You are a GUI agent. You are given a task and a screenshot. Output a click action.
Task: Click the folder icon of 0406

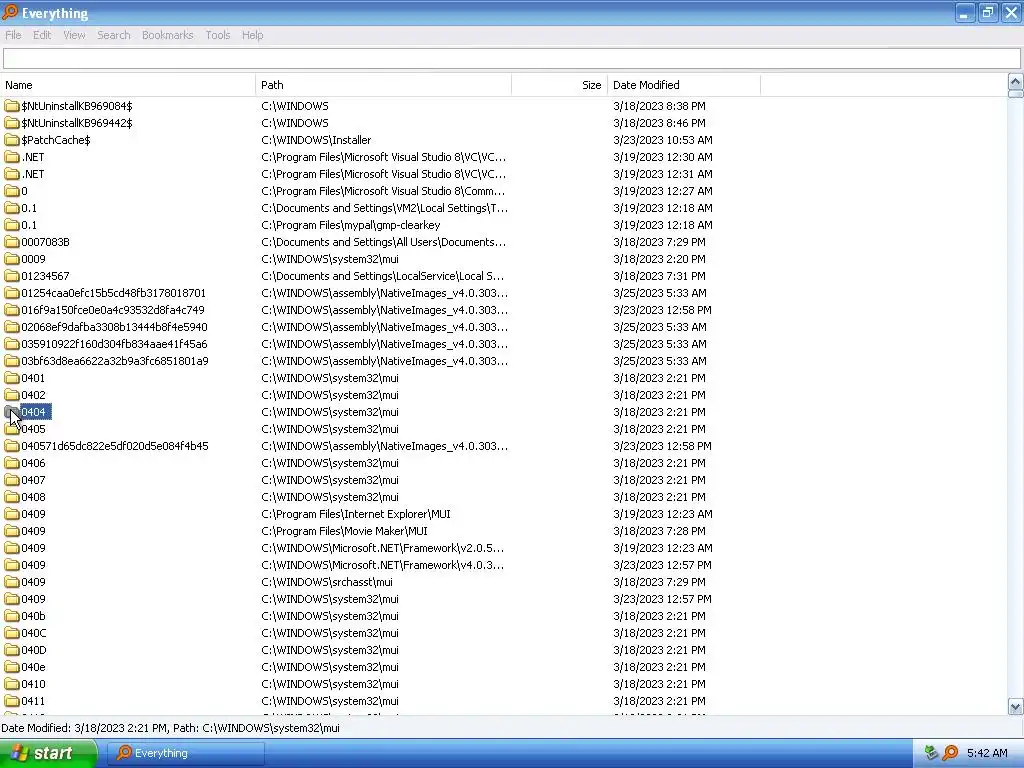click(12, 463)
